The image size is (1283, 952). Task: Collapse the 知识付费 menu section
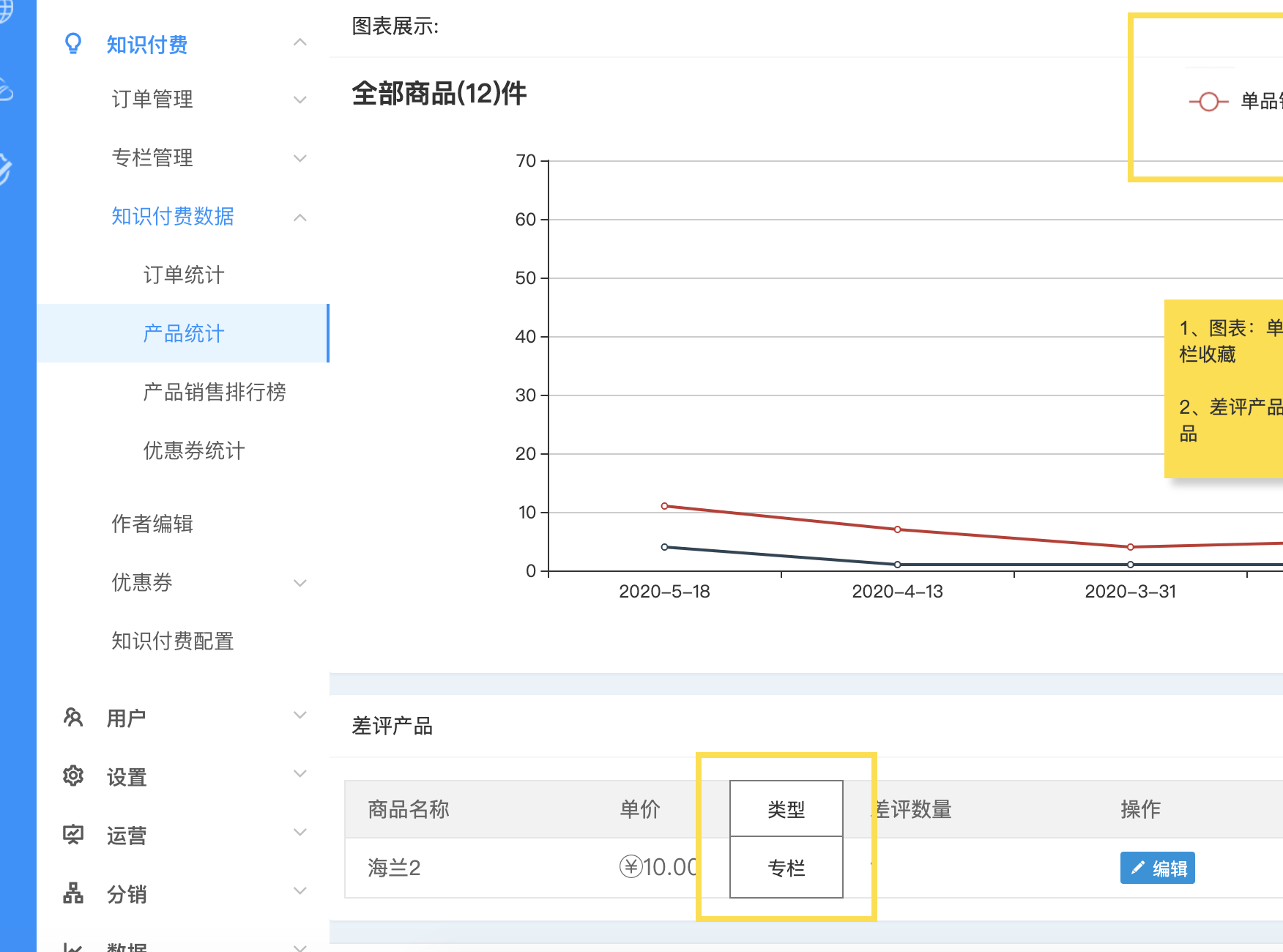(300, 42)
